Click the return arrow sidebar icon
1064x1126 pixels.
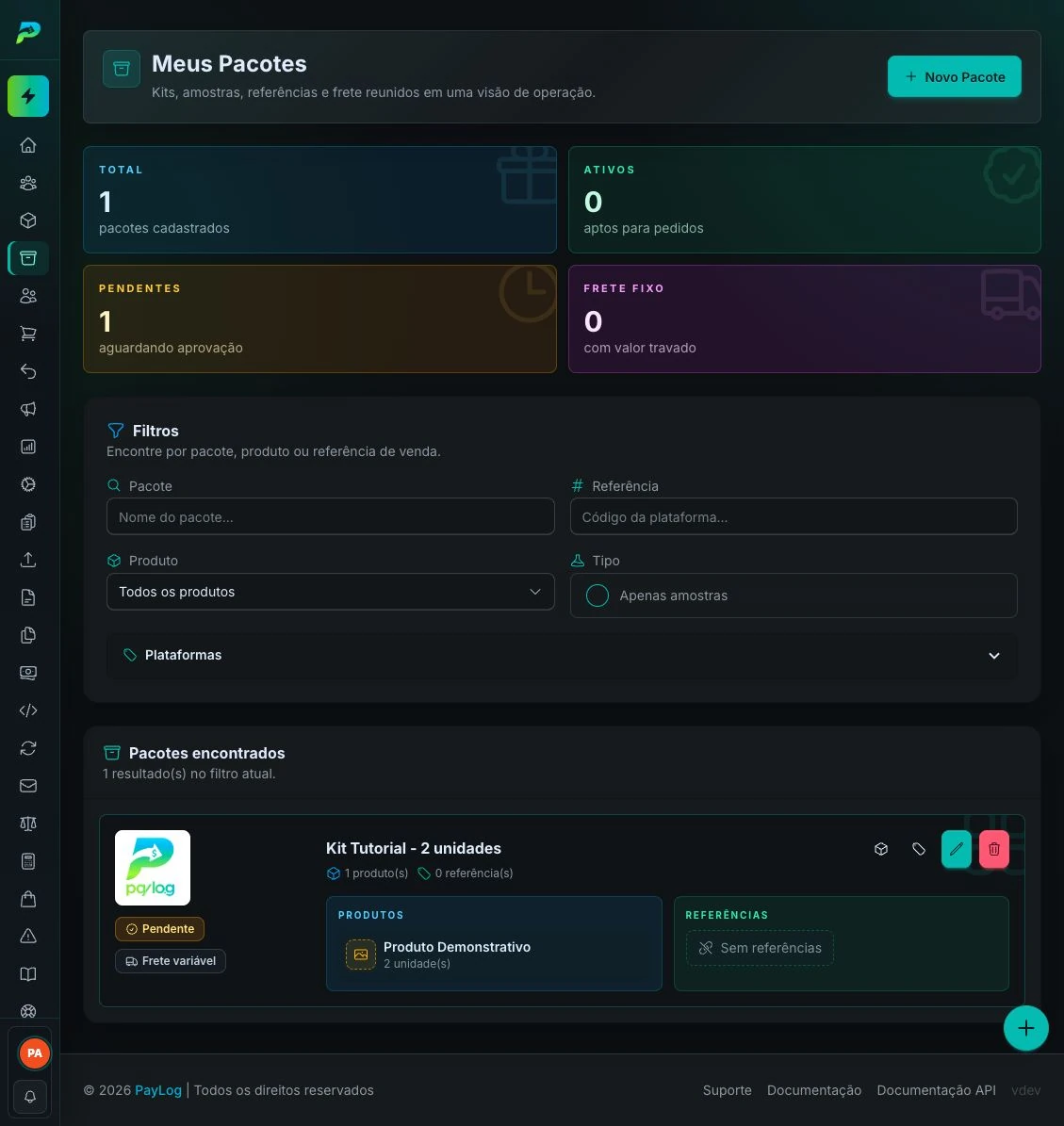(x=28, y=371)
